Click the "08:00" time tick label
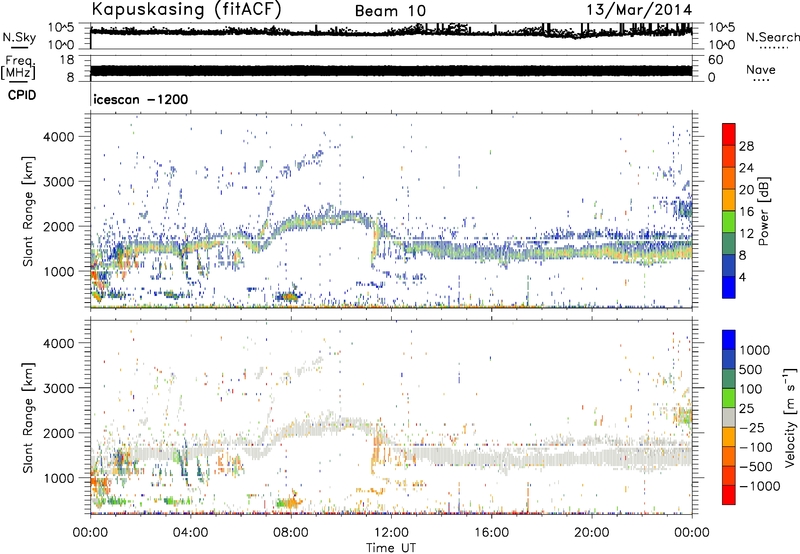The height and width of the screenshot is (554, 800). coord(291,533)
